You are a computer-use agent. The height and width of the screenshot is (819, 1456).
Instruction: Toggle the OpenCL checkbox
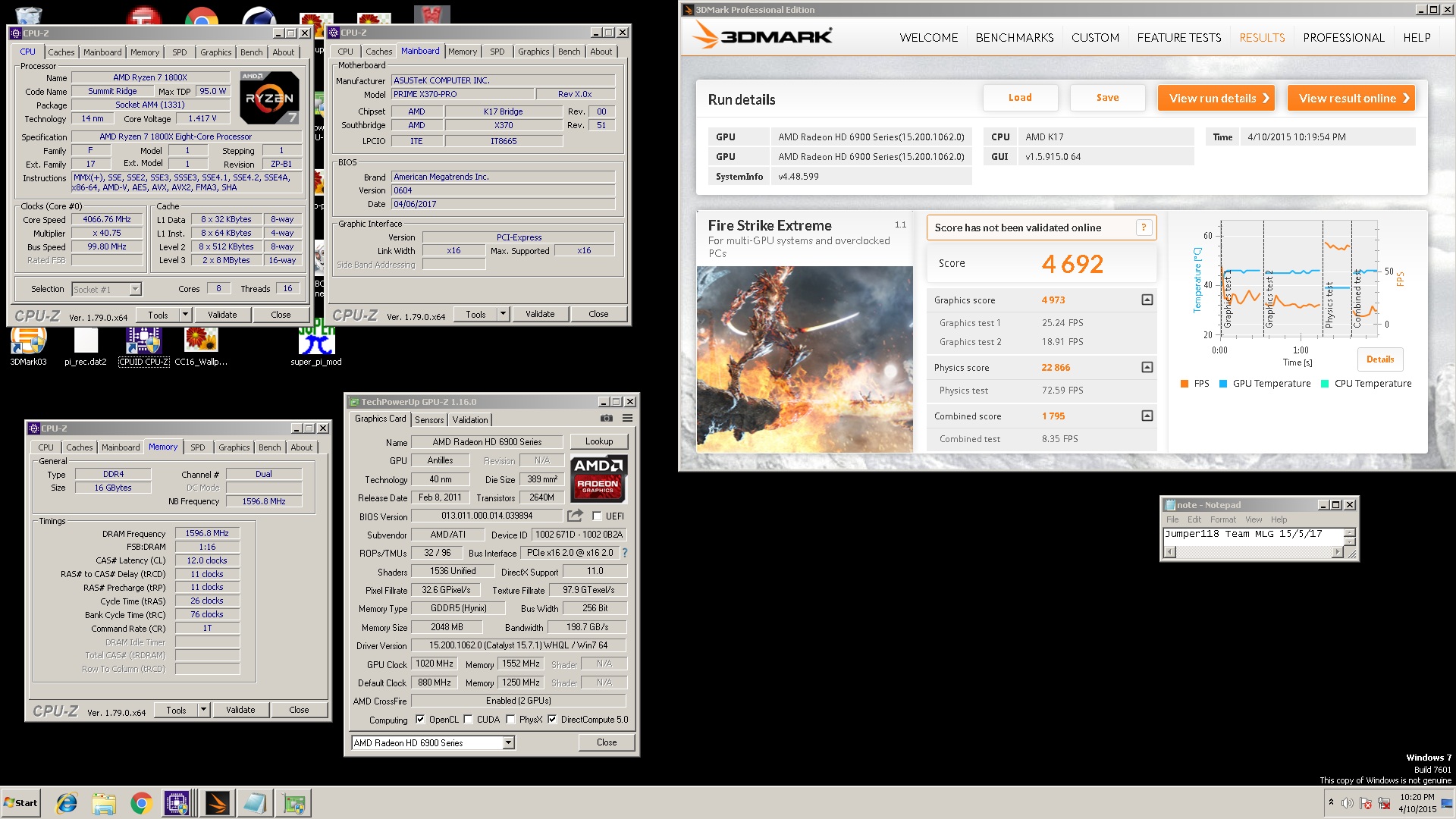(420, 720)
